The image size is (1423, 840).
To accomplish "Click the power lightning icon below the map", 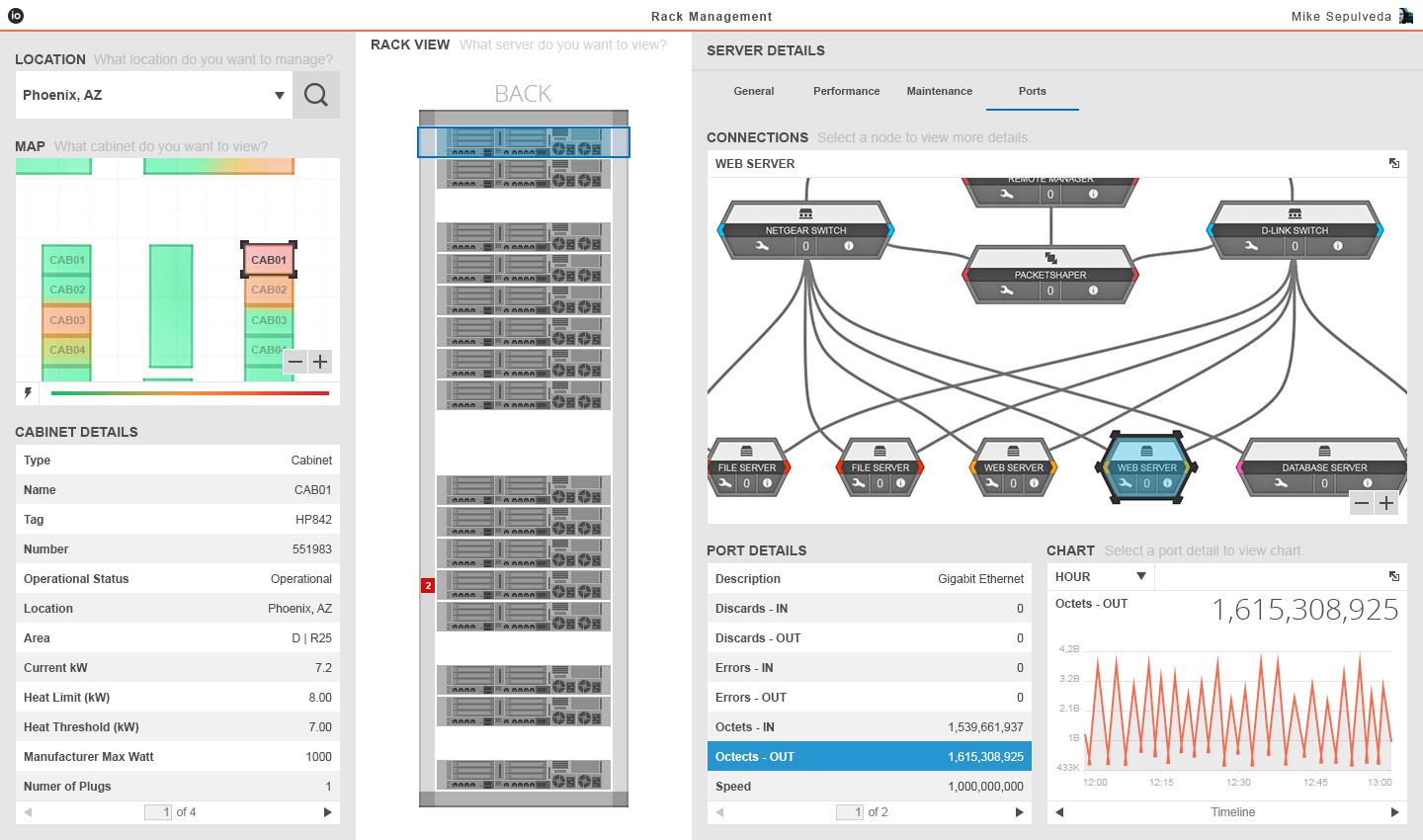I will point(28,393).
